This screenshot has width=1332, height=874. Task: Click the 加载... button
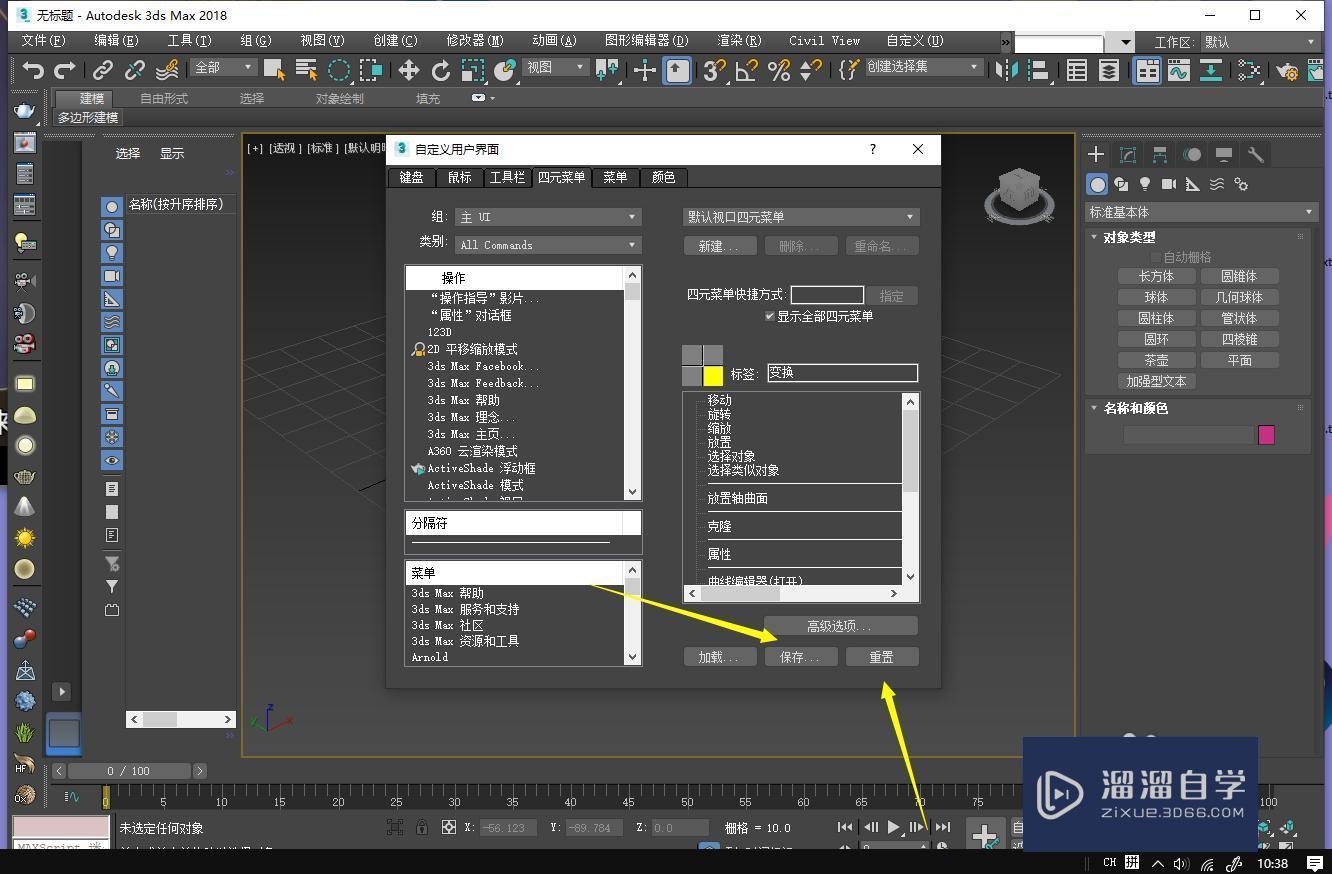pyautogui.click(x=720, y=657)
